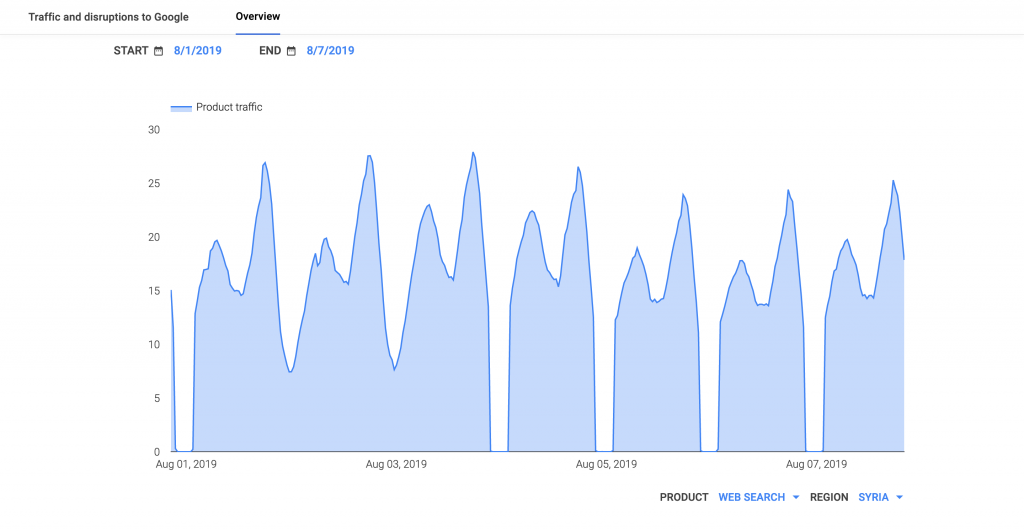Image resolution: width=1024 pixels, height=530 pixels.
Task: Click the END label
Action: [x=270, y=51]
